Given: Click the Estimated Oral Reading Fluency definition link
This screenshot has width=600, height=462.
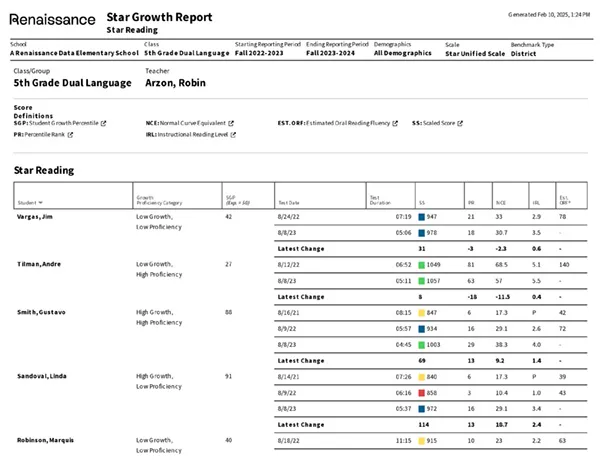Looking at the screenshot, I should [348, 123].
